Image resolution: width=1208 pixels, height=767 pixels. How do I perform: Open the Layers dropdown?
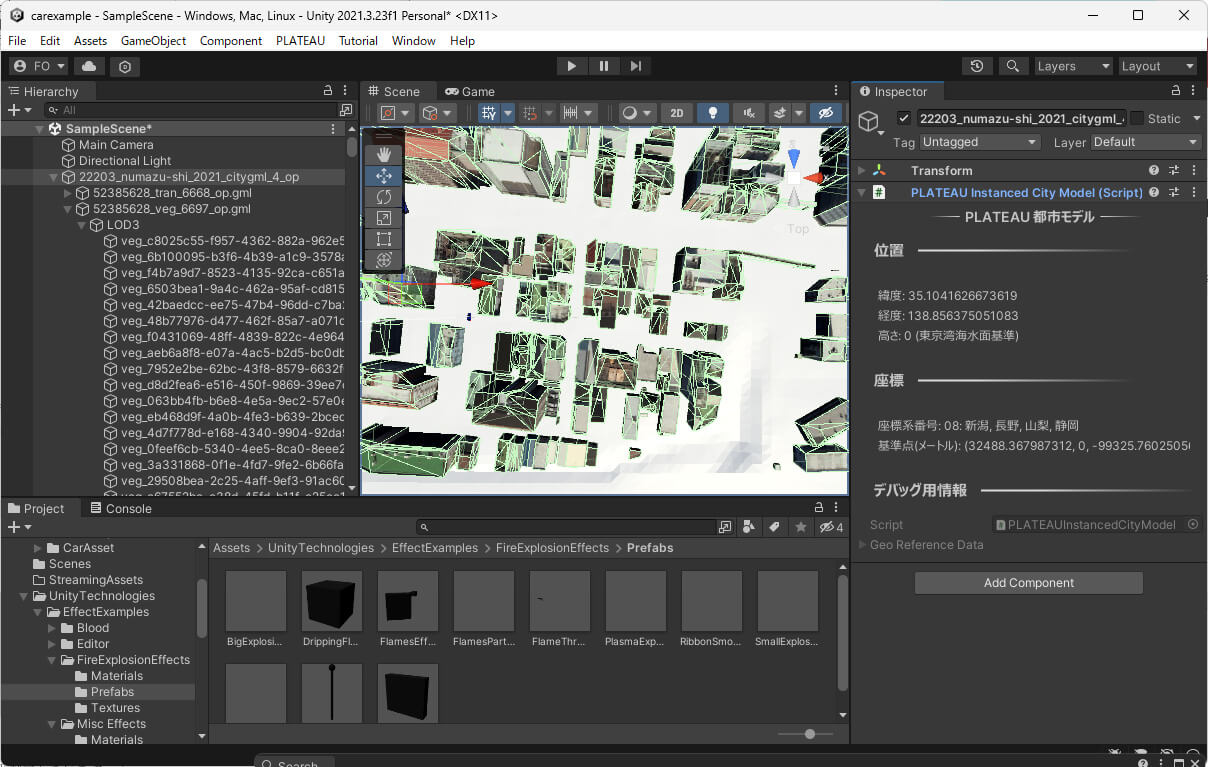(1074, 66)
